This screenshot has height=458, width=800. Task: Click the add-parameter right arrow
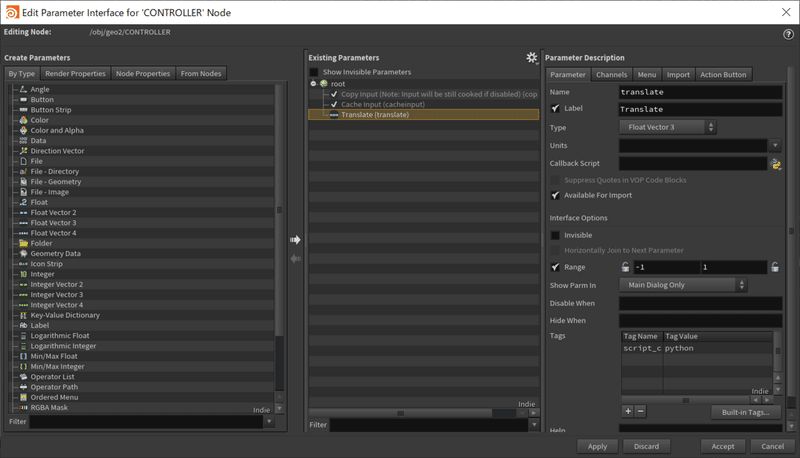coord(295,240)
